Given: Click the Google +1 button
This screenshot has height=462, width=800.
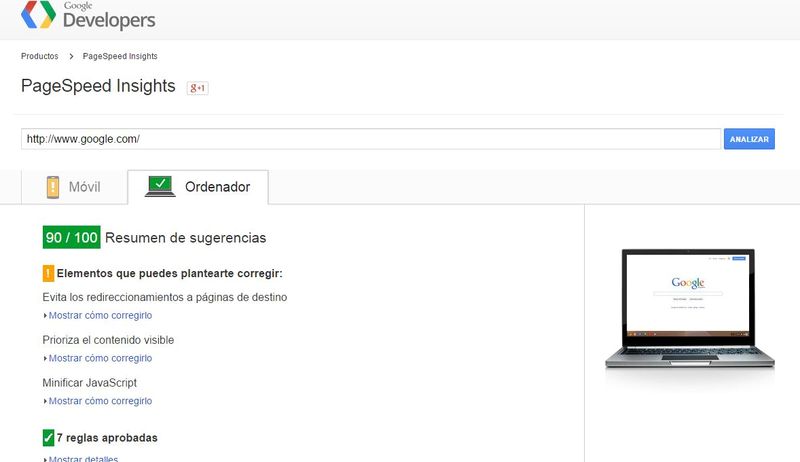Looking at the screenshot, I should [x=197, y=88].
